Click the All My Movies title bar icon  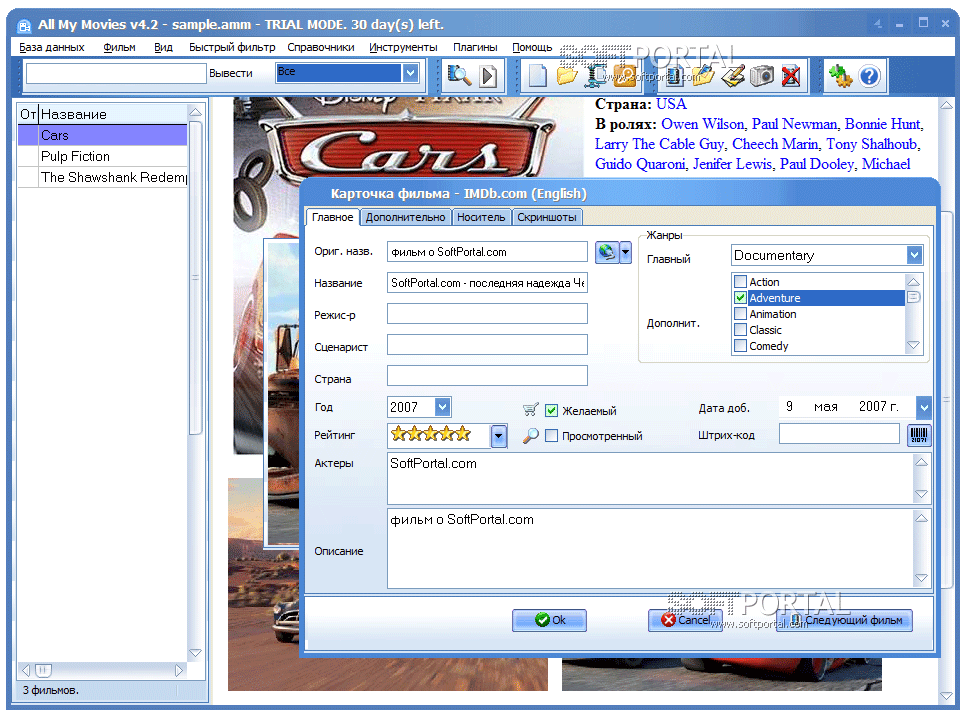tap(24, 25)
